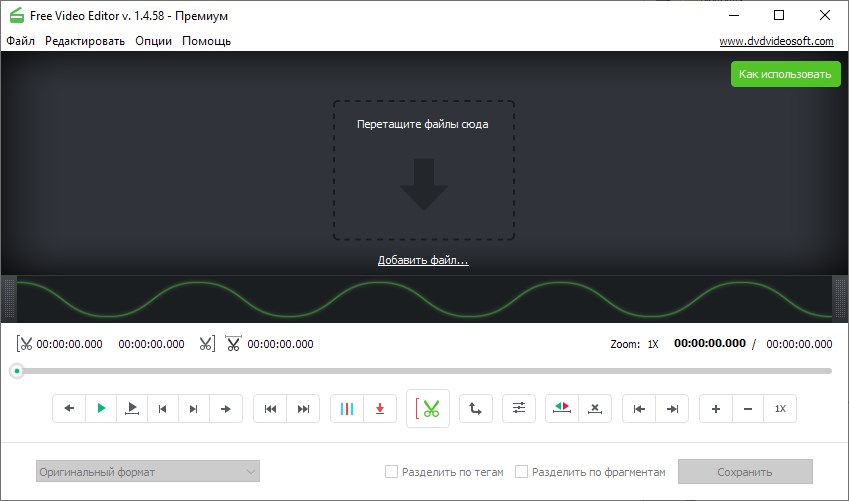Click the Перетащите файлы сюда drop zone
This screenshot has width=849, height=501.
[423, 170]
